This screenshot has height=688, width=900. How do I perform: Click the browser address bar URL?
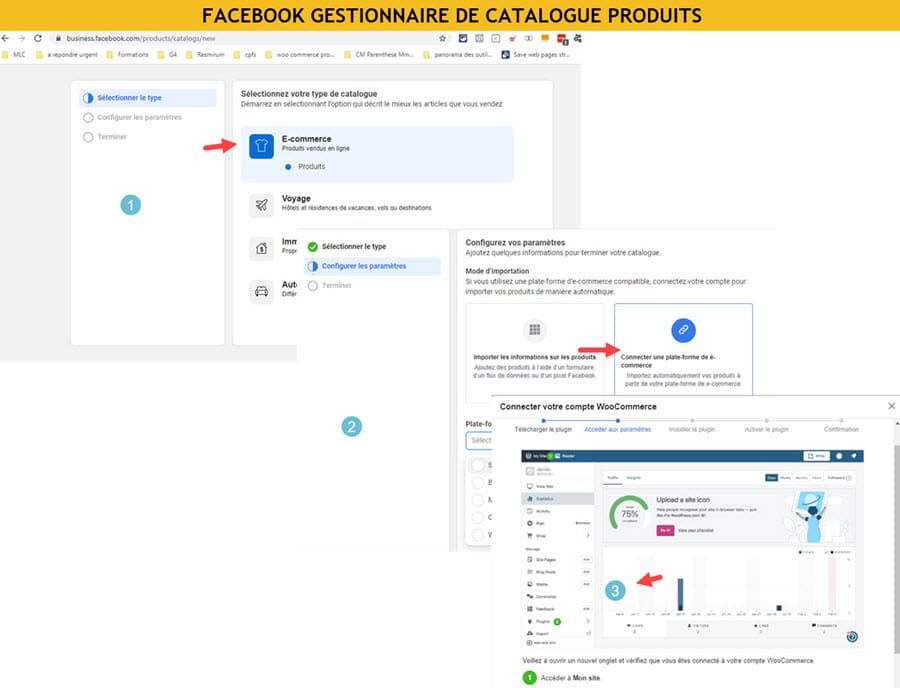click(141, 38)
